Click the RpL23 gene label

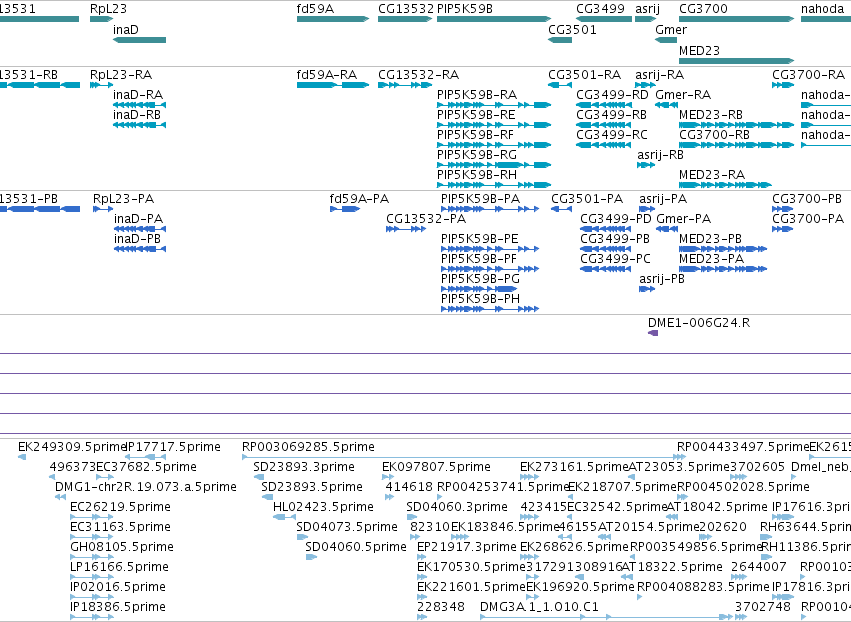click(x=109, y=9)
